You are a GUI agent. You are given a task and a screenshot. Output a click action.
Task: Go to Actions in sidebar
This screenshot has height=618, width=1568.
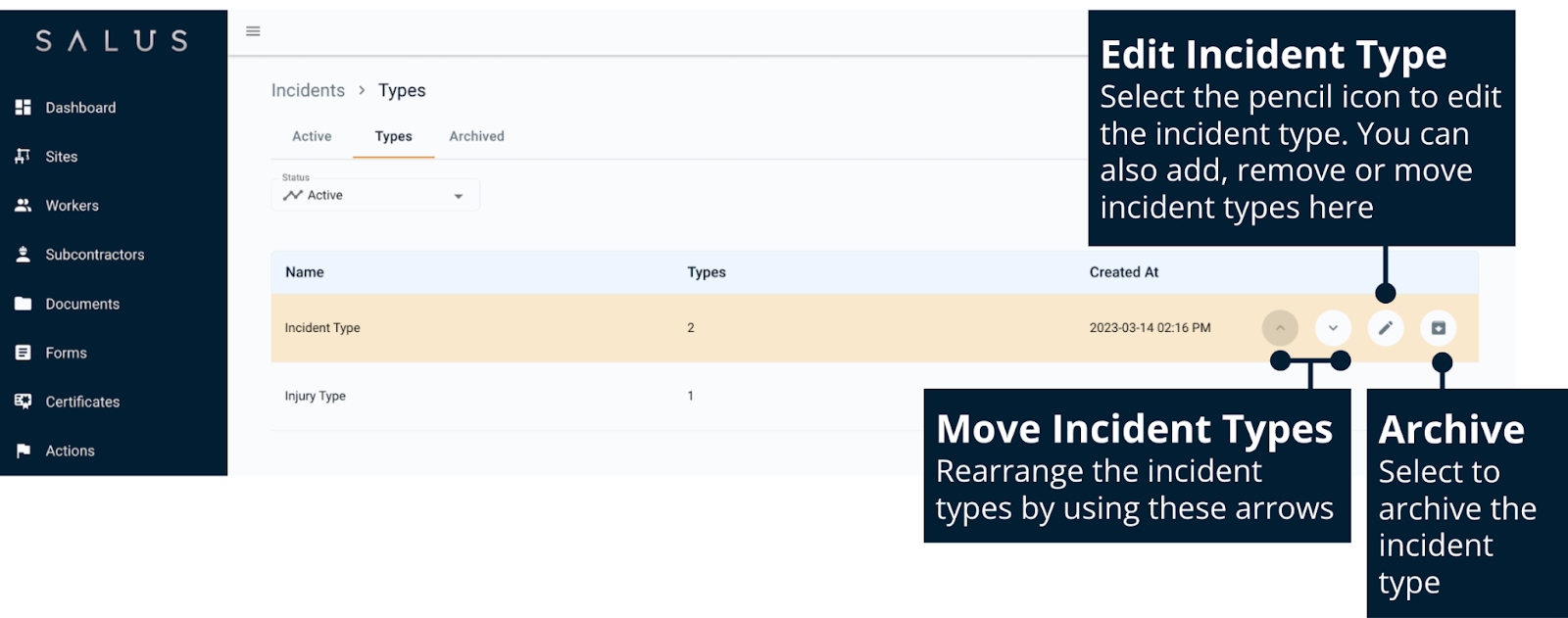pyautogui.click(x=70, y=452)
